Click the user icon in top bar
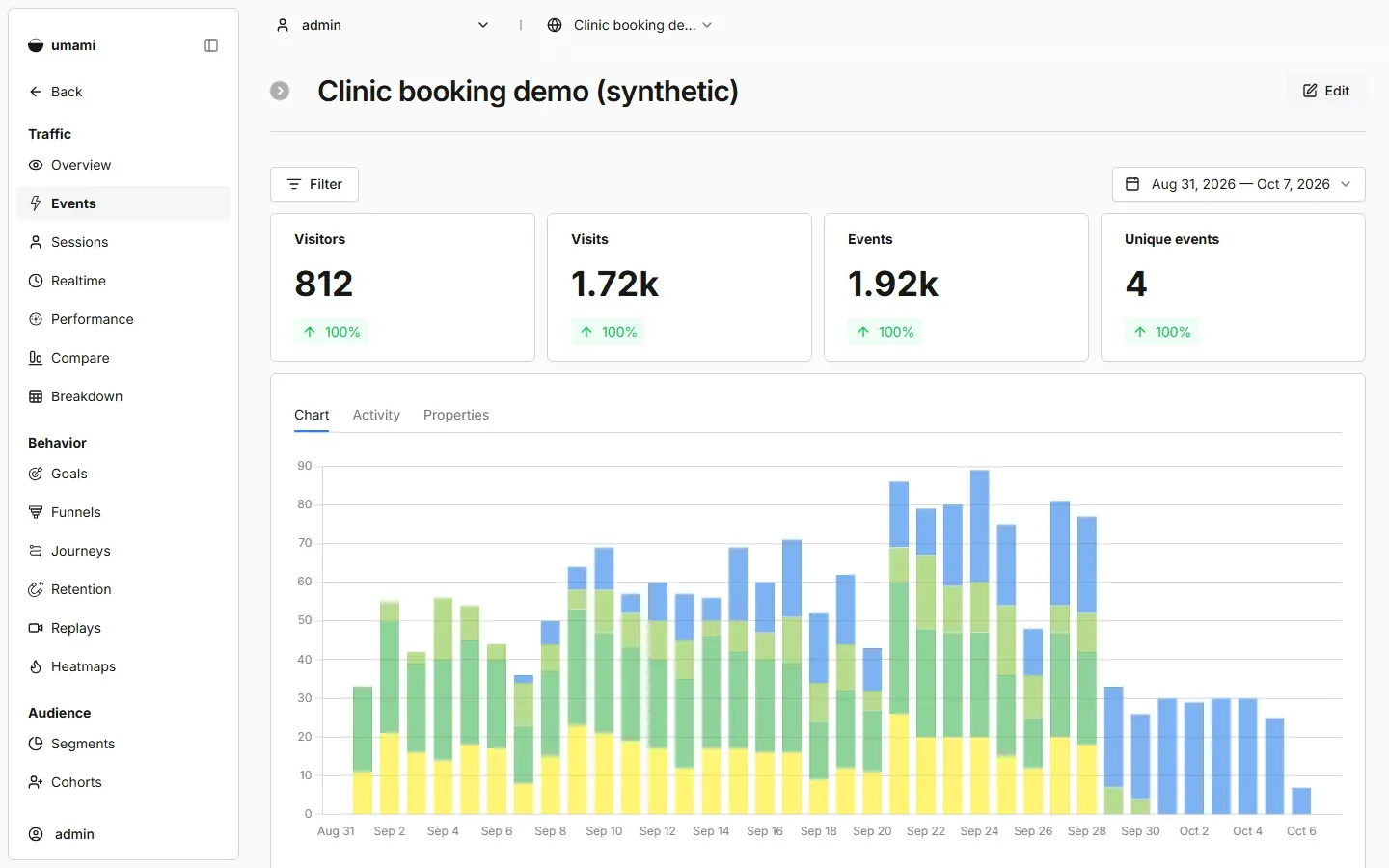 pos(283,25)
